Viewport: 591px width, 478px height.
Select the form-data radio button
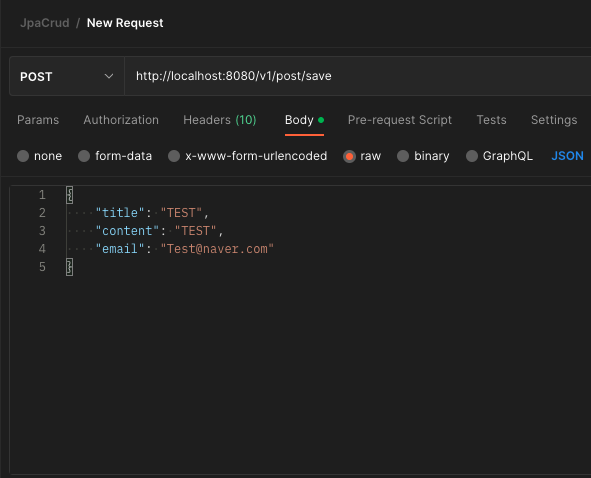(84, 156)
